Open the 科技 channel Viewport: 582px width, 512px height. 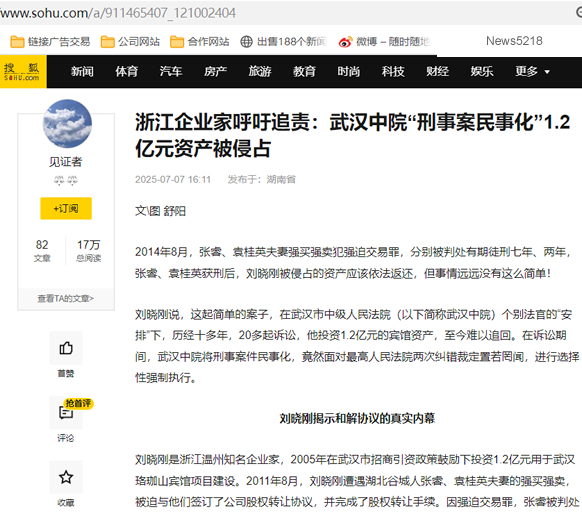pyautogui.click(x=393, y=71)
